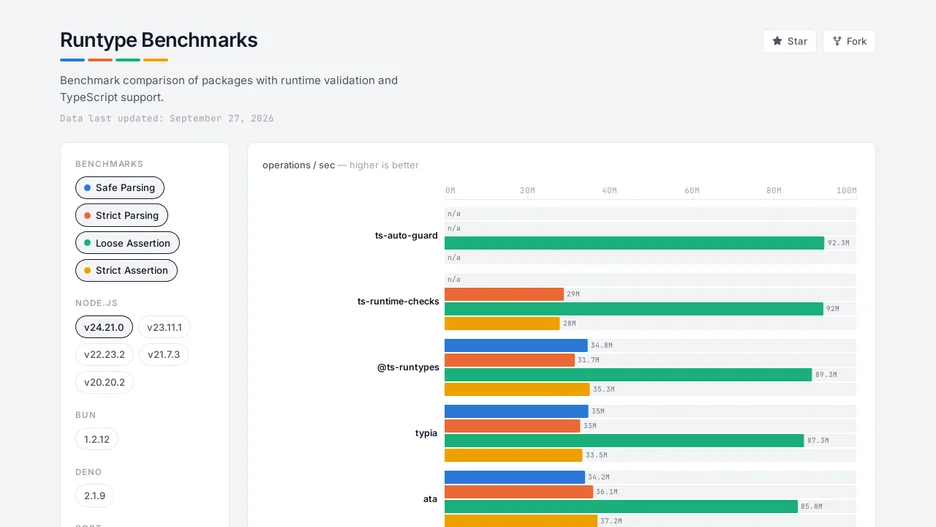Click the blue dot in Safe Parsing pill
The width and height of the screenshot is (936, 527).
(87, 187)
